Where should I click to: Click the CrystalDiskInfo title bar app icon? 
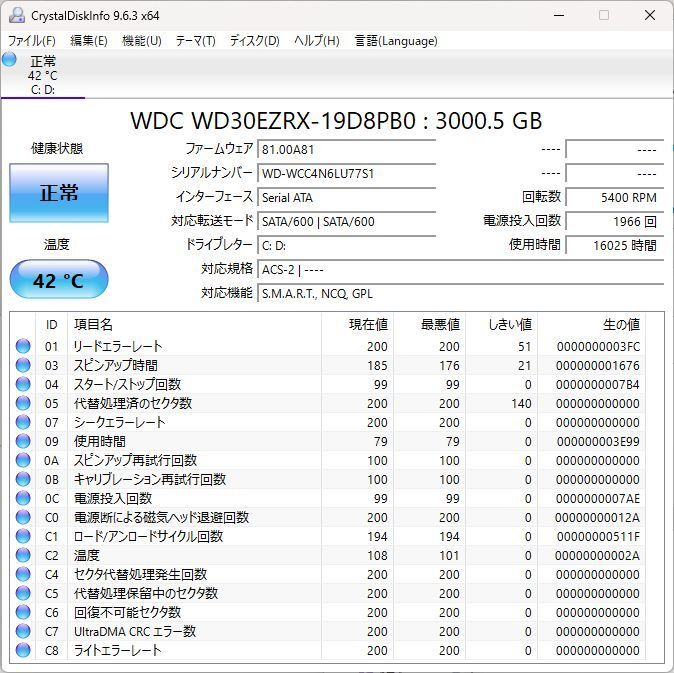pyautogui.click(x=17, y=15)
